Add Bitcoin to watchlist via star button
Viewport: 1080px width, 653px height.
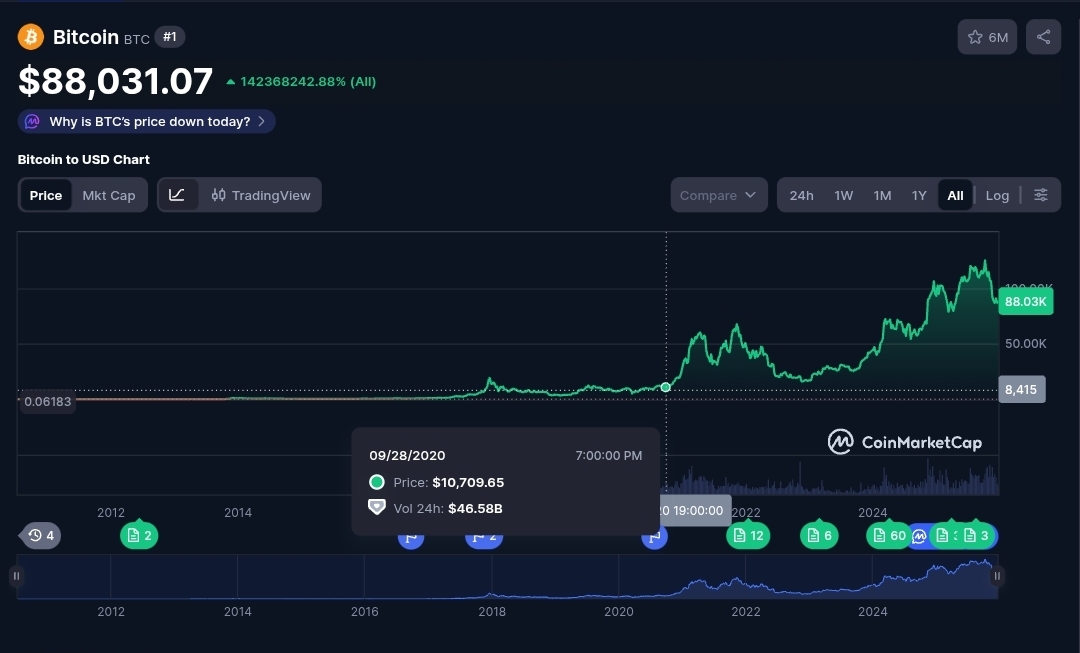[x=987, y=37]
